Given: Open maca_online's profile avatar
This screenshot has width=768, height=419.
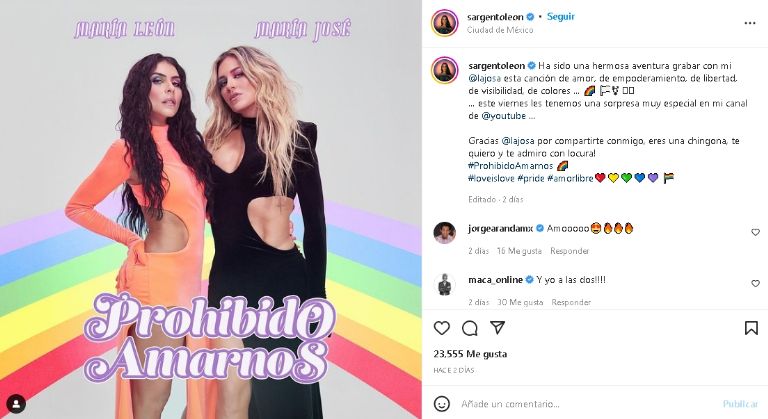Looking at the screenshot, I should click(x=445, y=284).
